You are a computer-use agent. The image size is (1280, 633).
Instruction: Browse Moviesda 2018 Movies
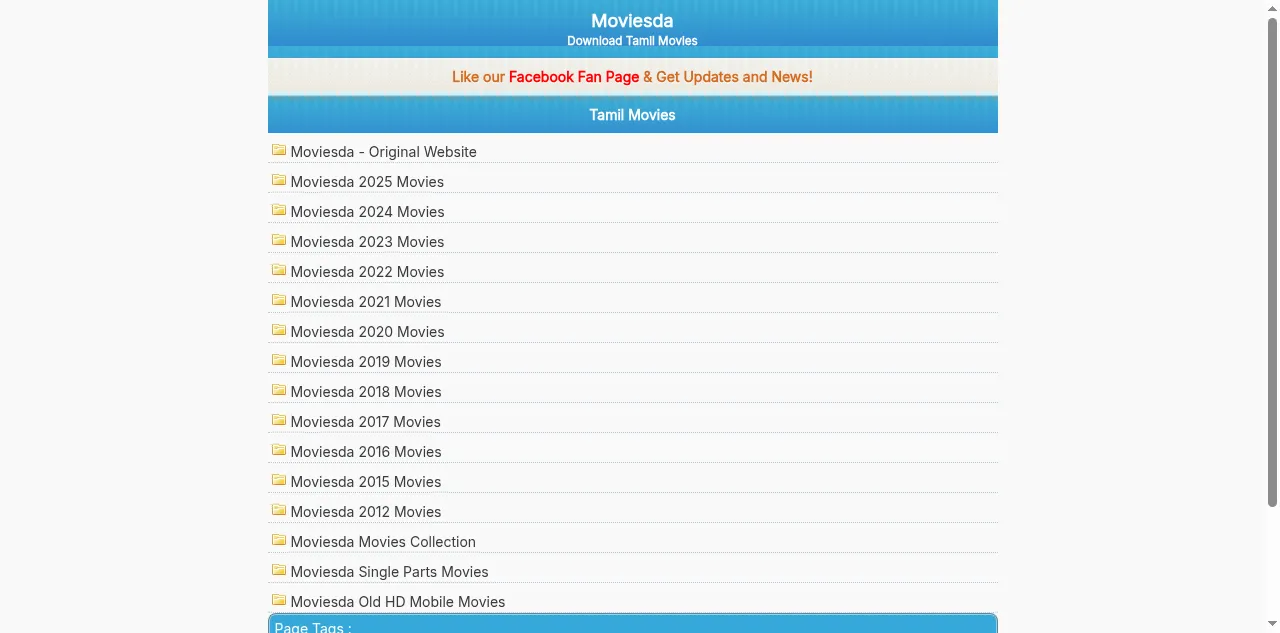366,392
